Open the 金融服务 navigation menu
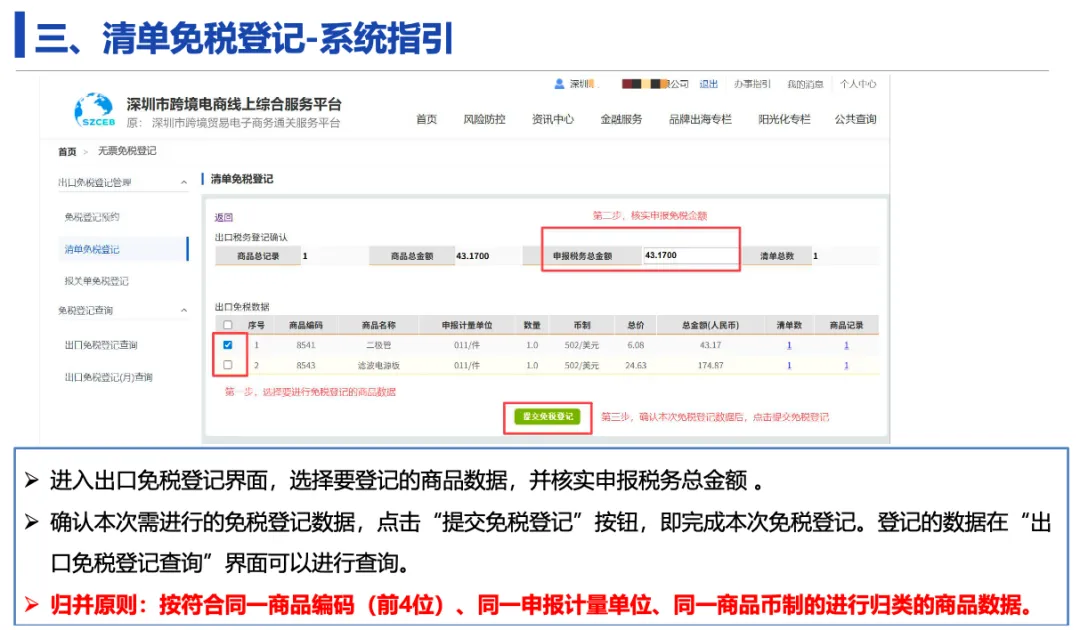The width and height of the screenshot is (1080, 630). 622,119
